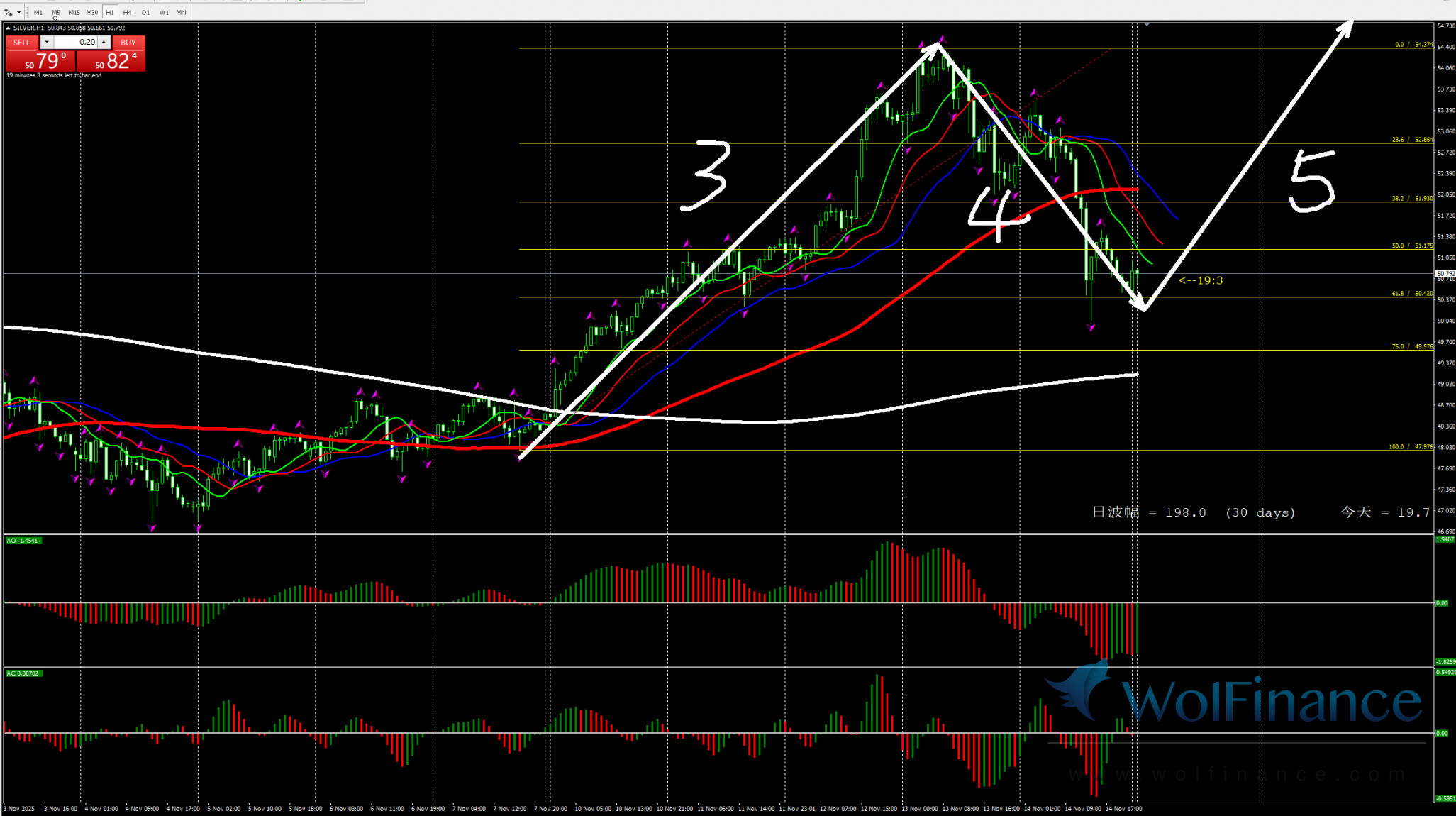Select the M5 timeframe button
This screenshot has height=816, width=1456.
(56, 12)
